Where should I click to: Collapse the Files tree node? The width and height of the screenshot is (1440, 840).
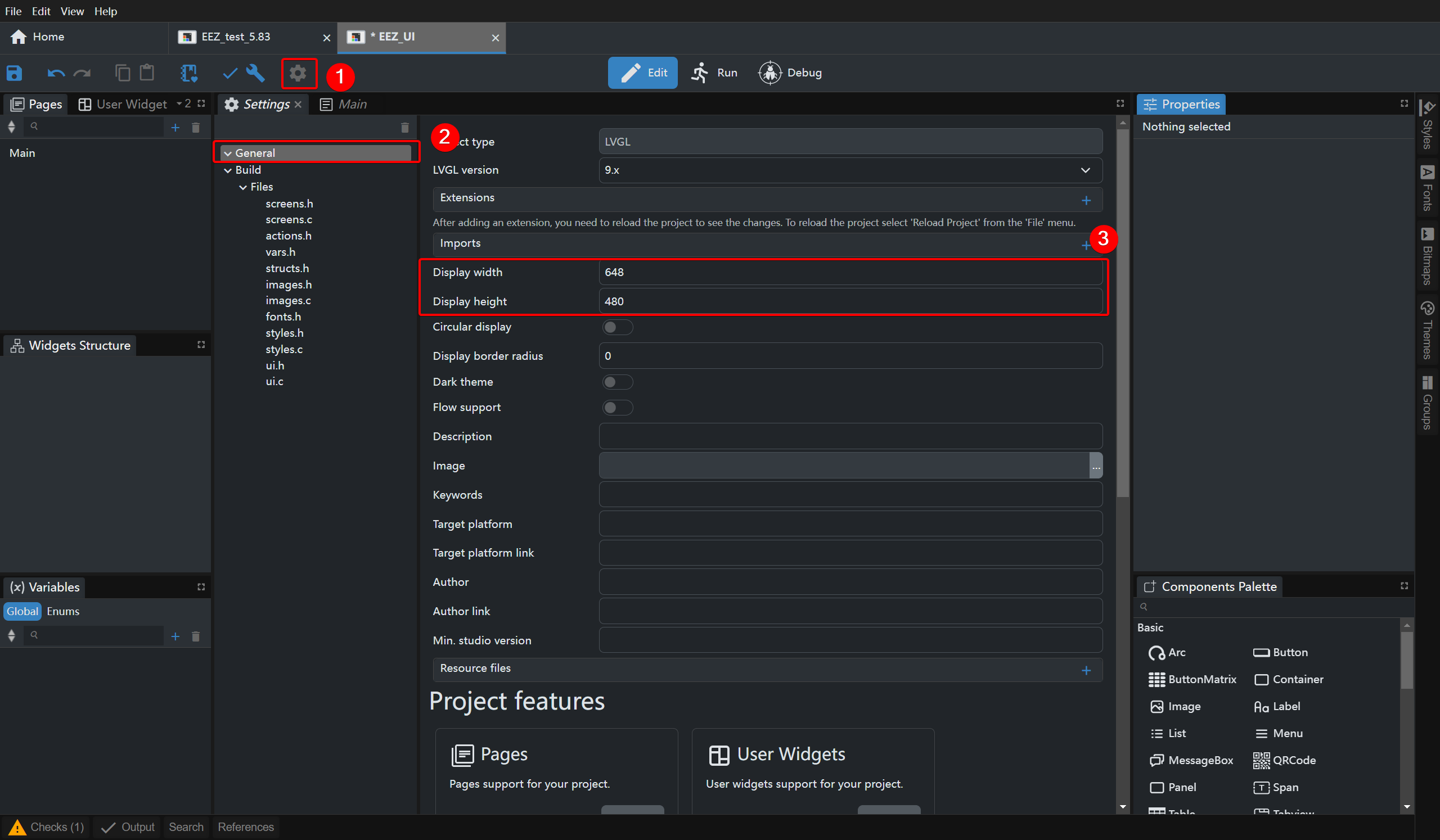pos(243,187)
